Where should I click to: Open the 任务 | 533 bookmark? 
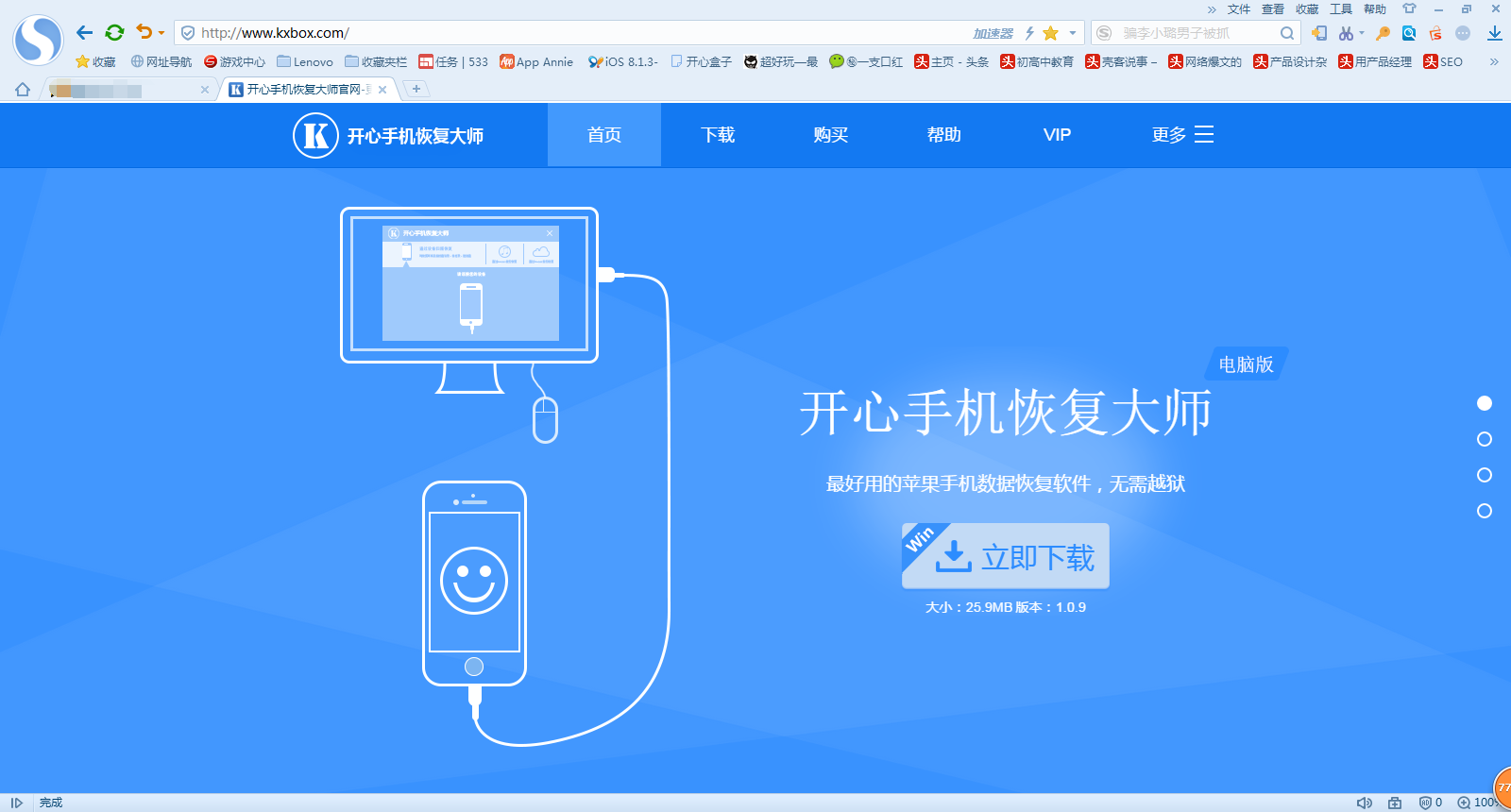453,61
